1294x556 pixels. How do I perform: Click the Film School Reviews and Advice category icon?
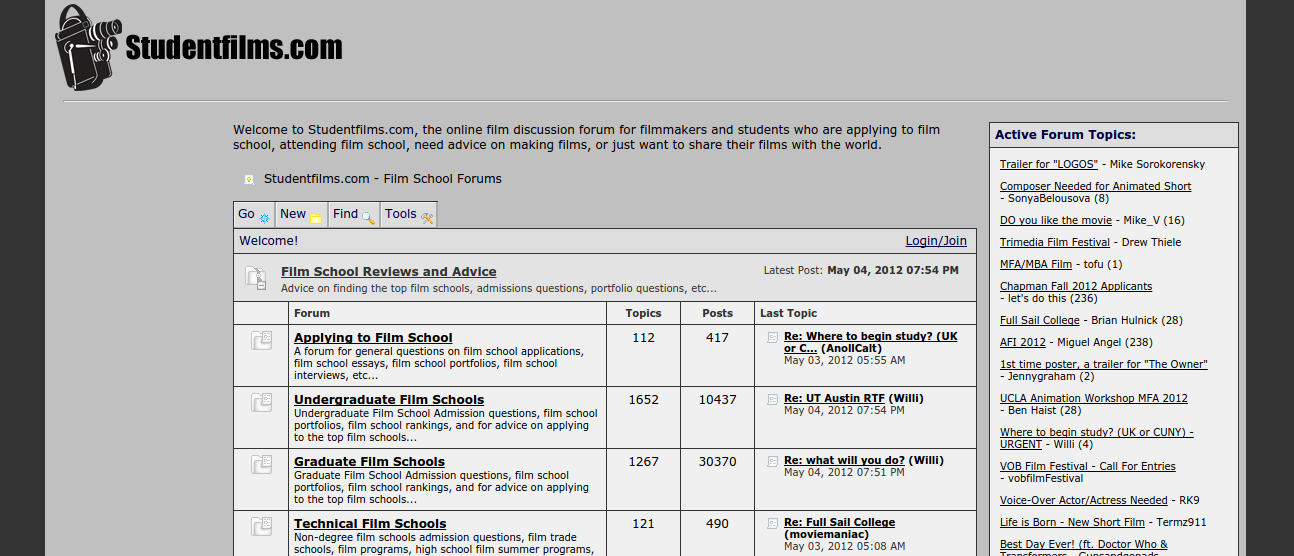(x=256, y=278)
